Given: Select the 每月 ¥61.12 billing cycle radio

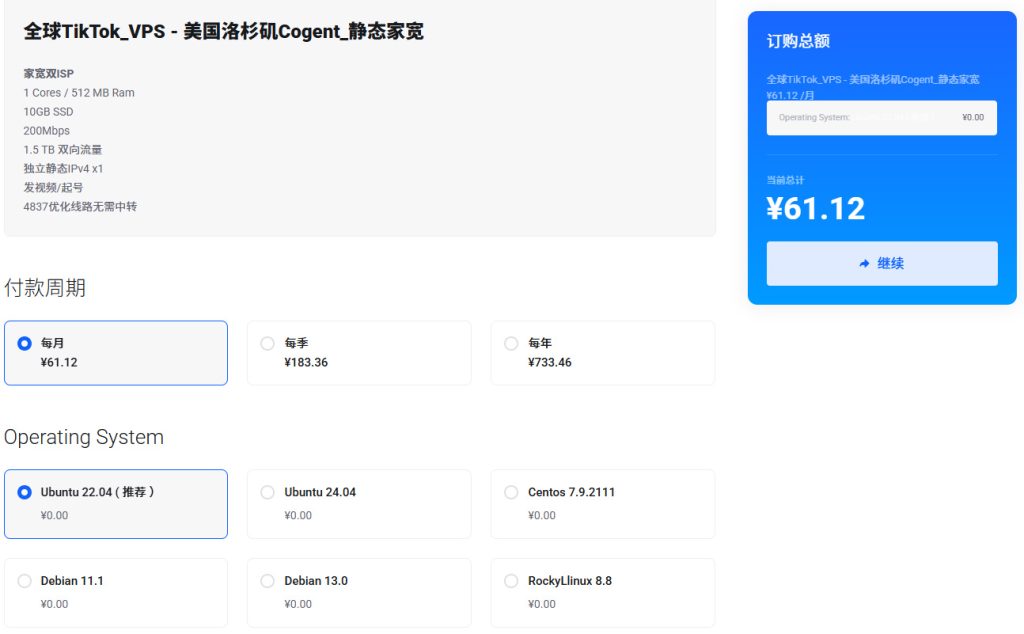Looking at the screenshot, I should click(x=24, y=343).
